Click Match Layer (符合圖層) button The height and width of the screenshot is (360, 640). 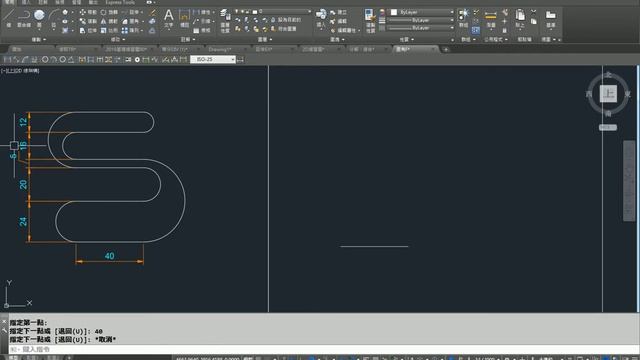point(283,29)
